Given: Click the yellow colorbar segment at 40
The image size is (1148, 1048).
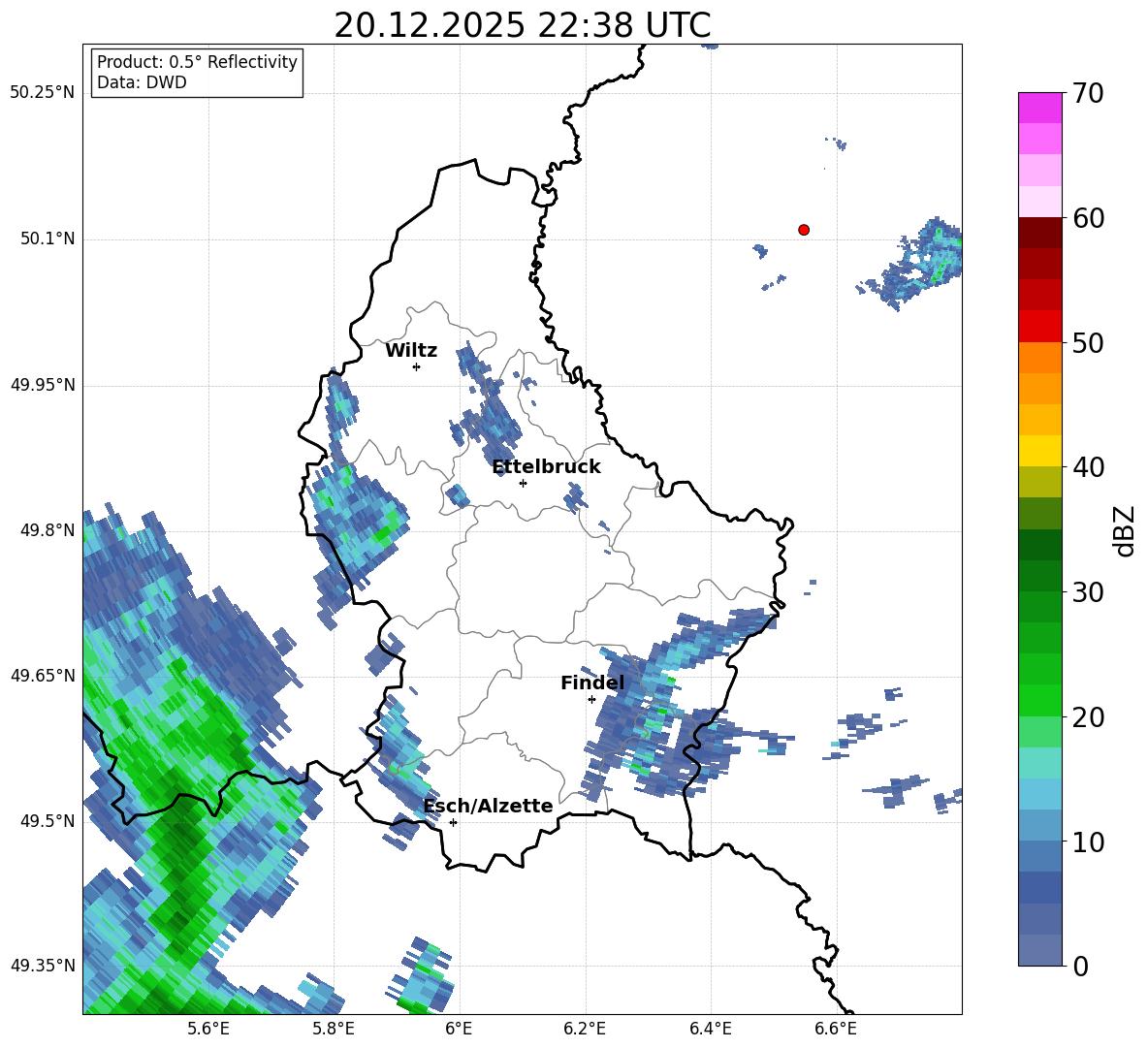Looking at the screenshot, I should pos(1040,451).
